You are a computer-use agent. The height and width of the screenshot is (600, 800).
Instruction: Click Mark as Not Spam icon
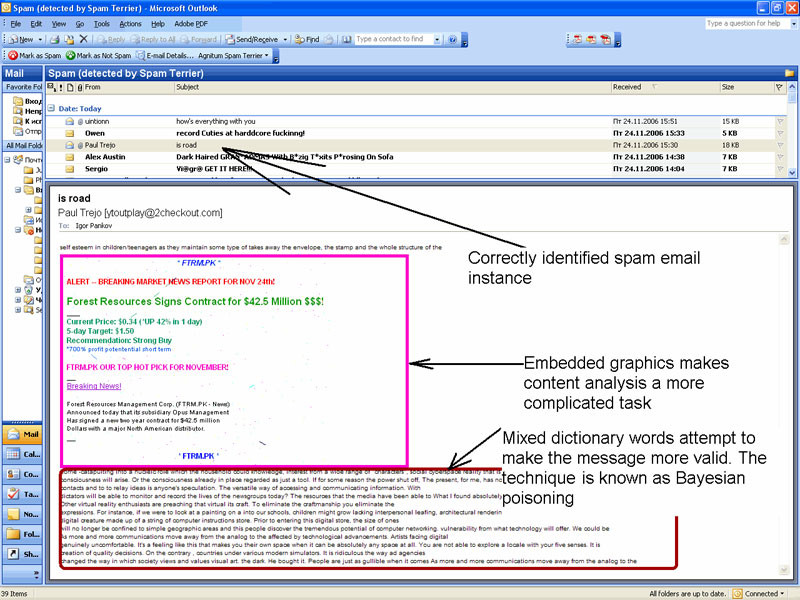coord(70,56)
